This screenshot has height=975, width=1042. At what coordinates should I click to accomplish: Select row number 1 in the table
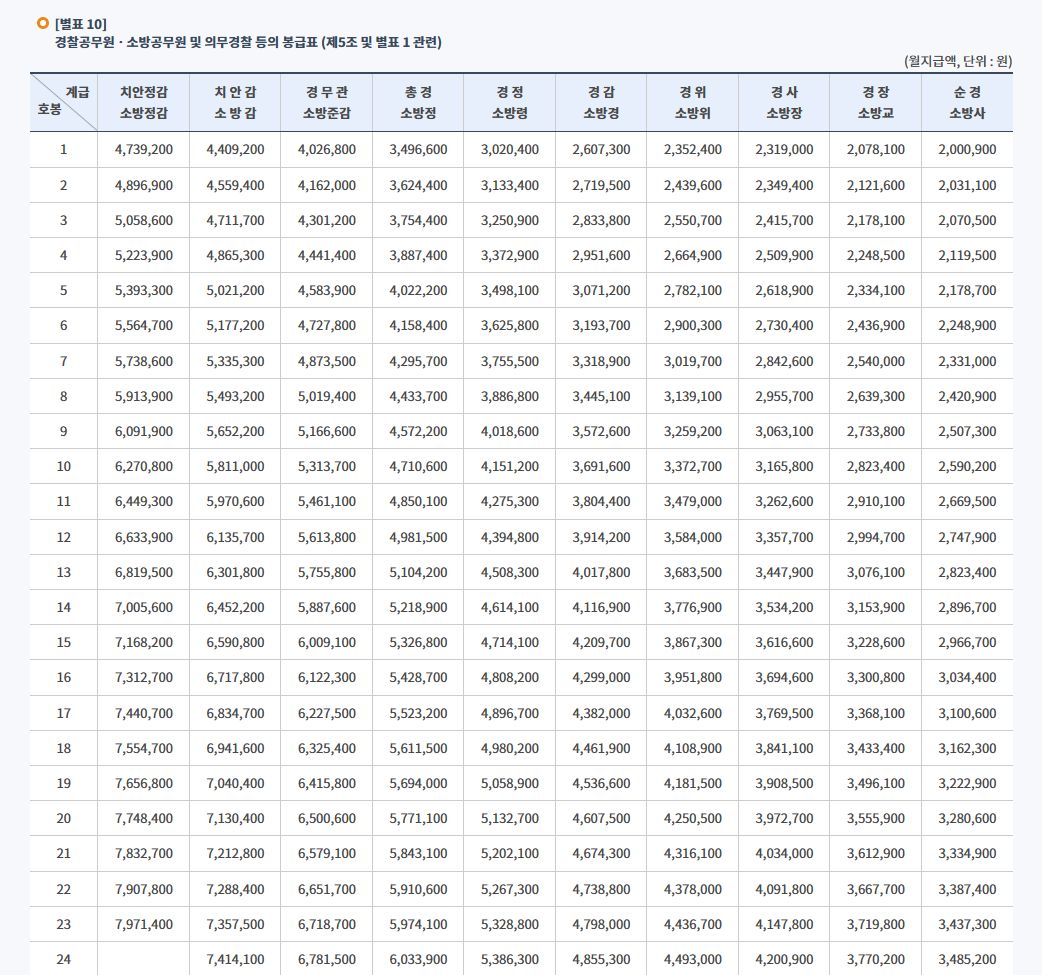64,148
